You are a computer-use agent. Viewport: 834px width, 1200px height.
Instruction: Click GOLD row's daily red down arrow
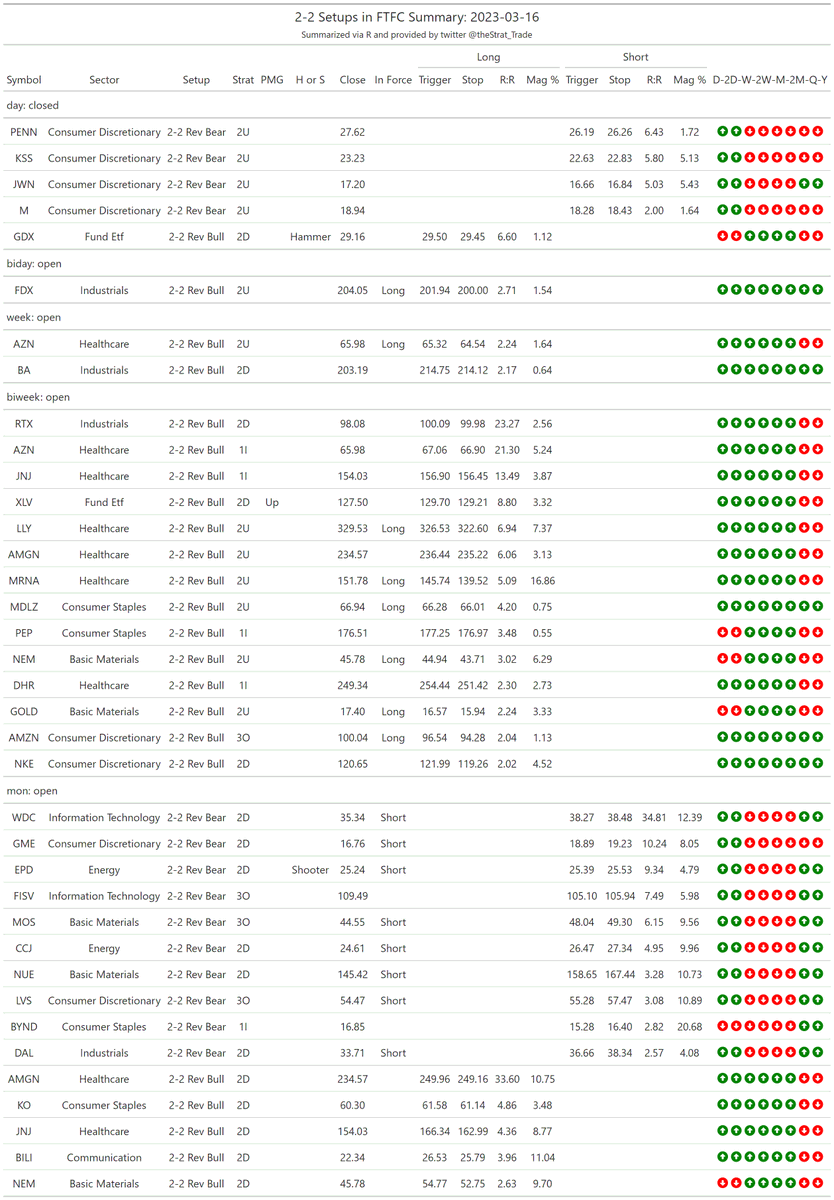722,712
